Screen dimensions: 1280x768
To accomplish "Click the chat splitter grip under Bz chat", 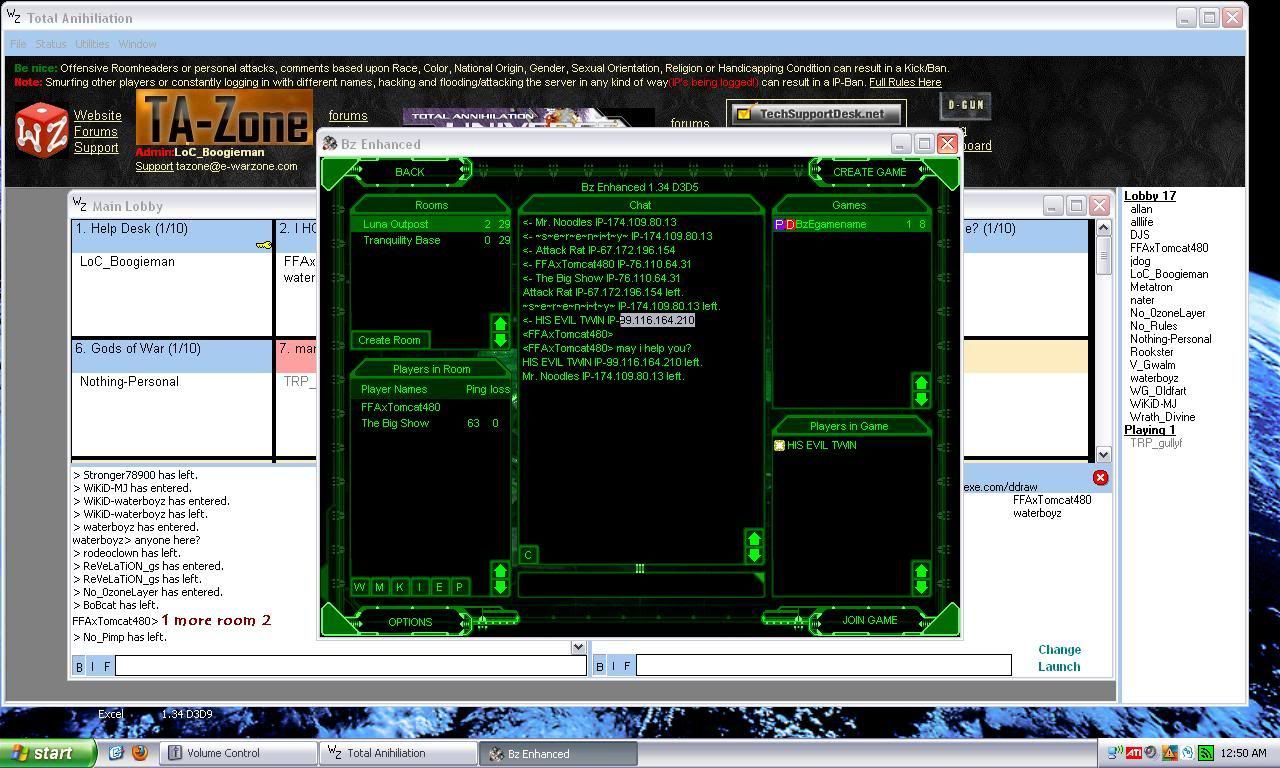I will pyautogui.click(x=640, y=568).
